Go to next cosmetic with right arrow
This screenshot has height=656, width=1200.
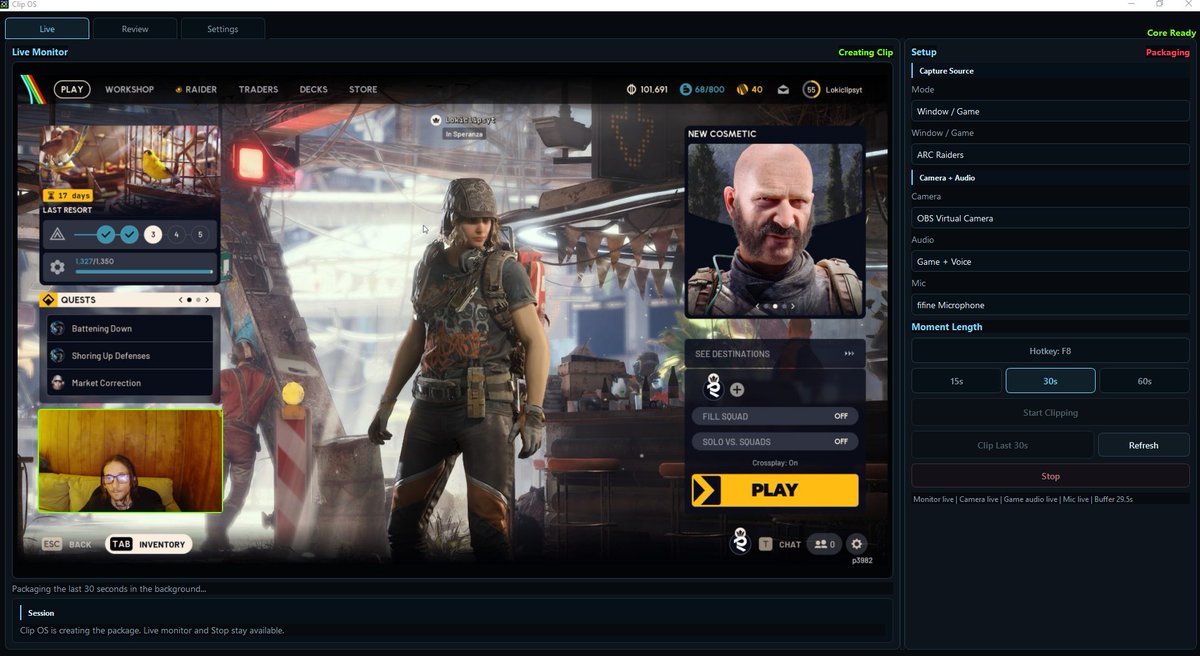point(793,306)
